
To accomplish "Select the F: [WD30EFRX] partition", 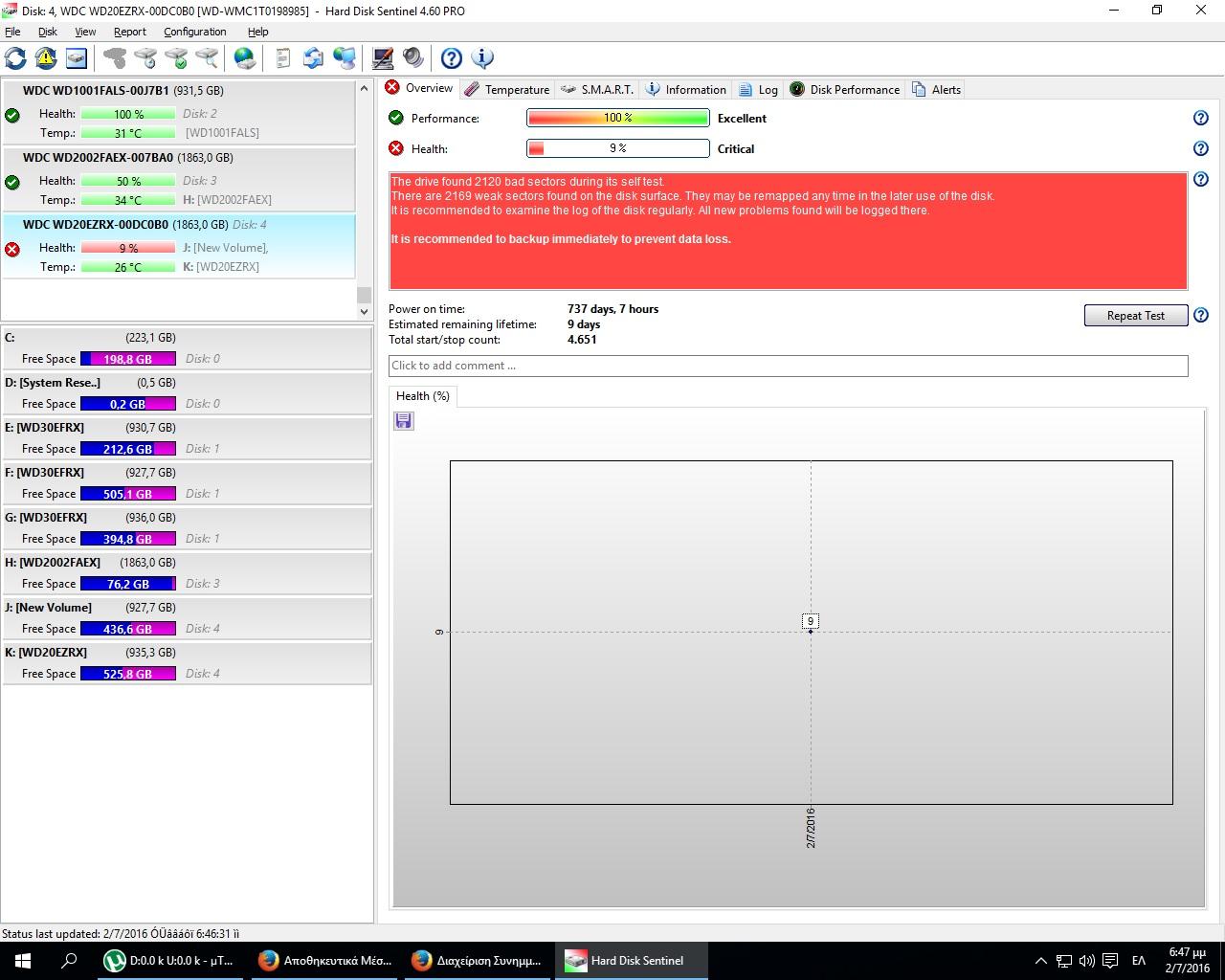I will [x=187, y=482].
